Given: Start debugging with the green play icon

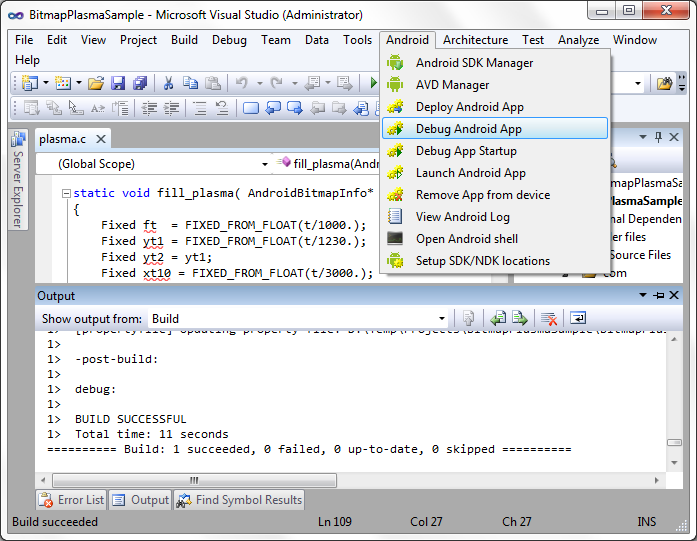Looking at the screenshot, I should [373, 83].
